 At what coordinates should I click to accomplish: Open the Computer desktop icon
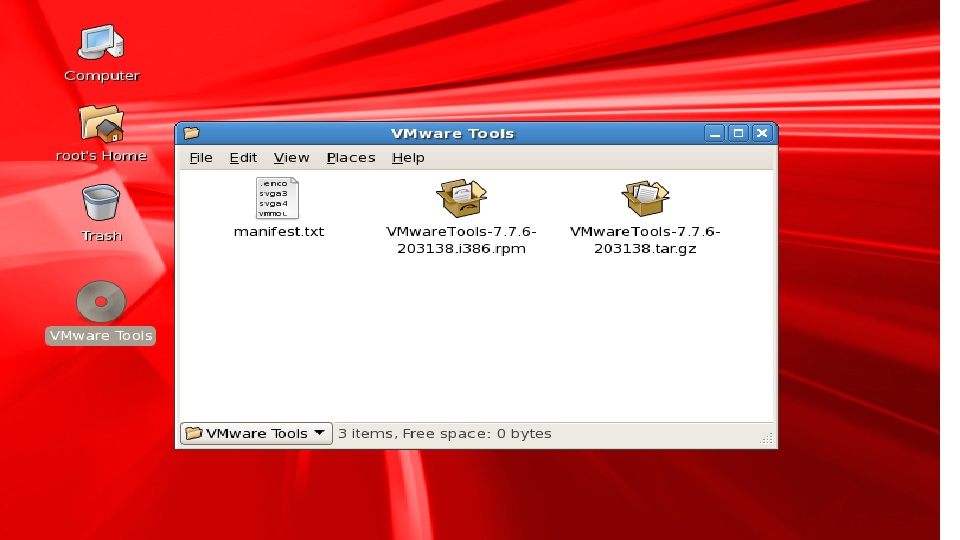tap(101, 42)
